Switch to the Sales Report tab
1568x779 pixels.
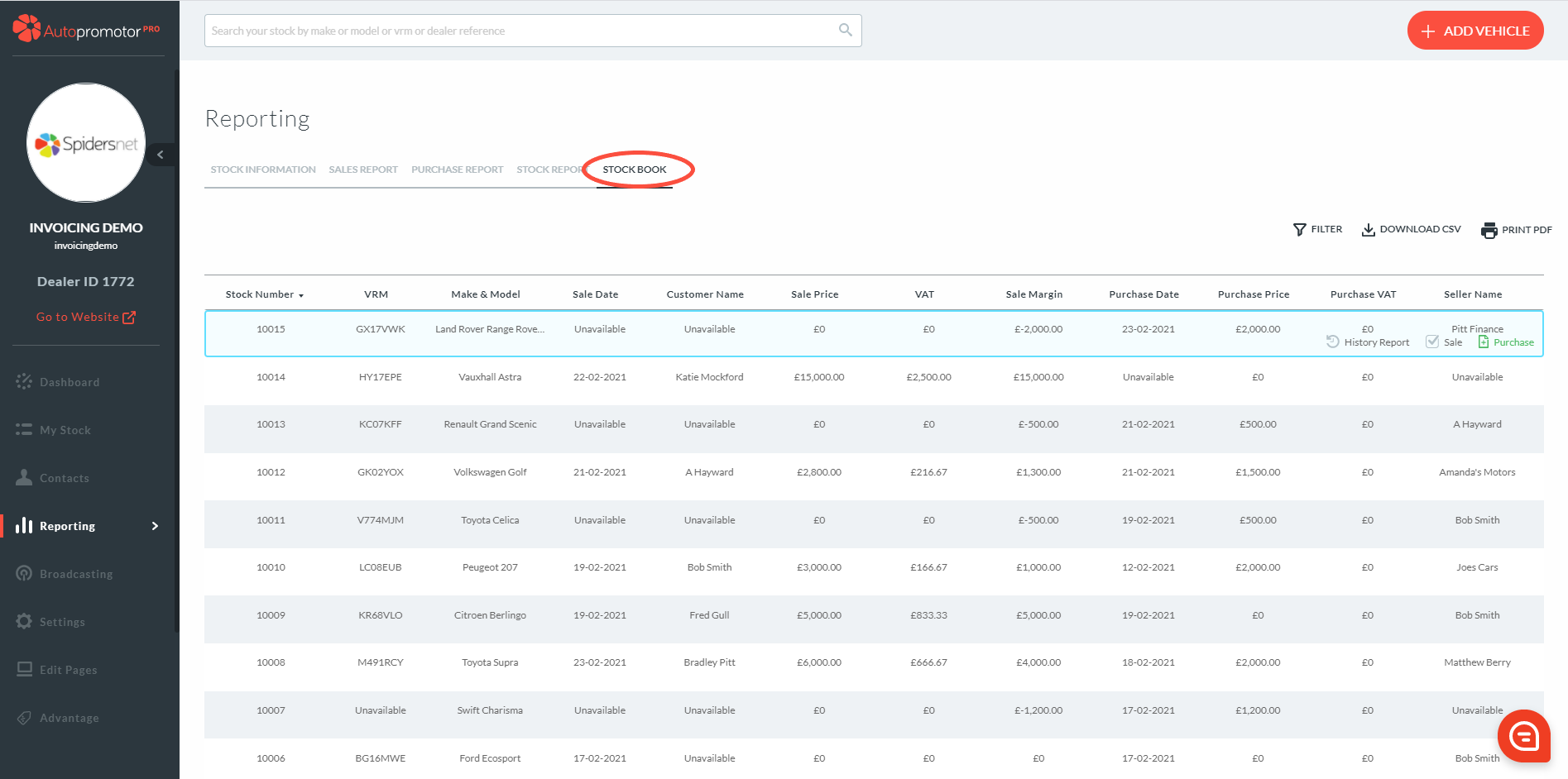pos(363,170)
